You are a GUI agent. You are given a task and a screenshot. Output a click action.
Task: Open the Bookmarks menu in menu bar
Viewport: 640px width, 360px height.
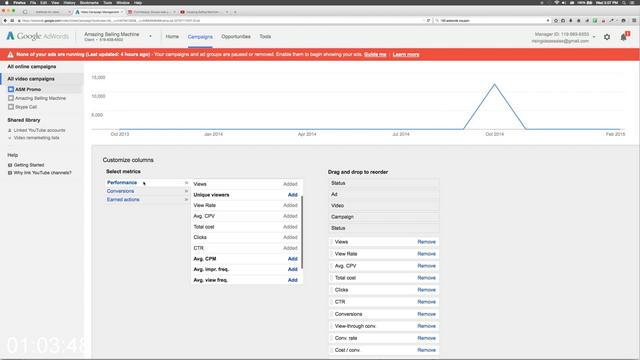pos(89,2)
